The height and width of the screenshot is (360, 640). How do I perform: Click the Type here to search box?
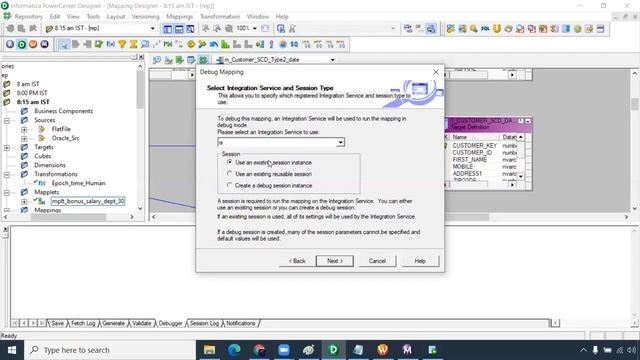pos(110,350)
